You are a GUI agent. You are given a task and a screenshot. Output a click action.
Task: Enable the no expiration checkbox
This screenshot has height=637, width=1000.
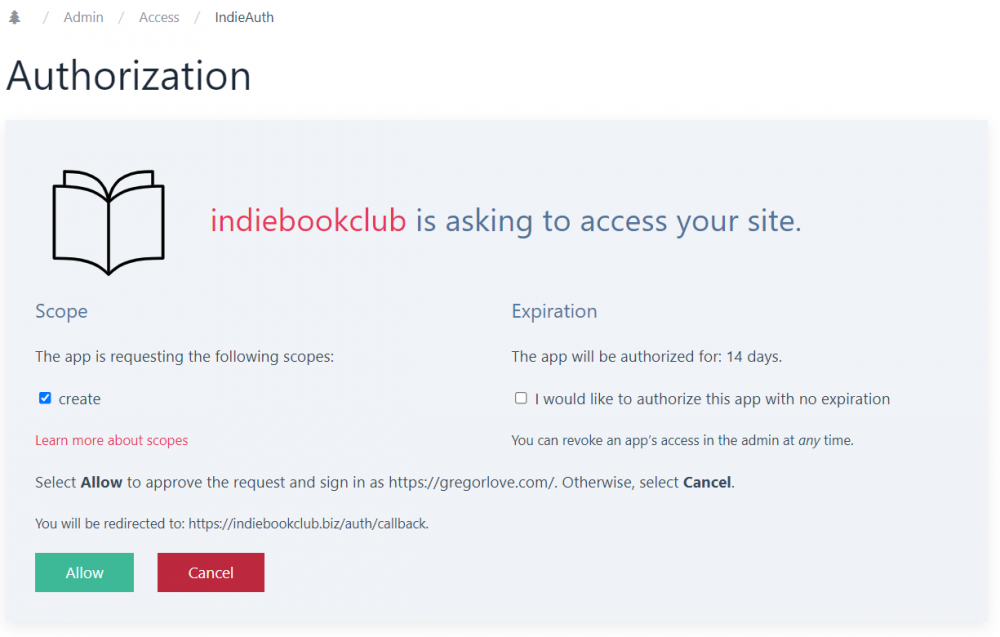coord(521,399)
